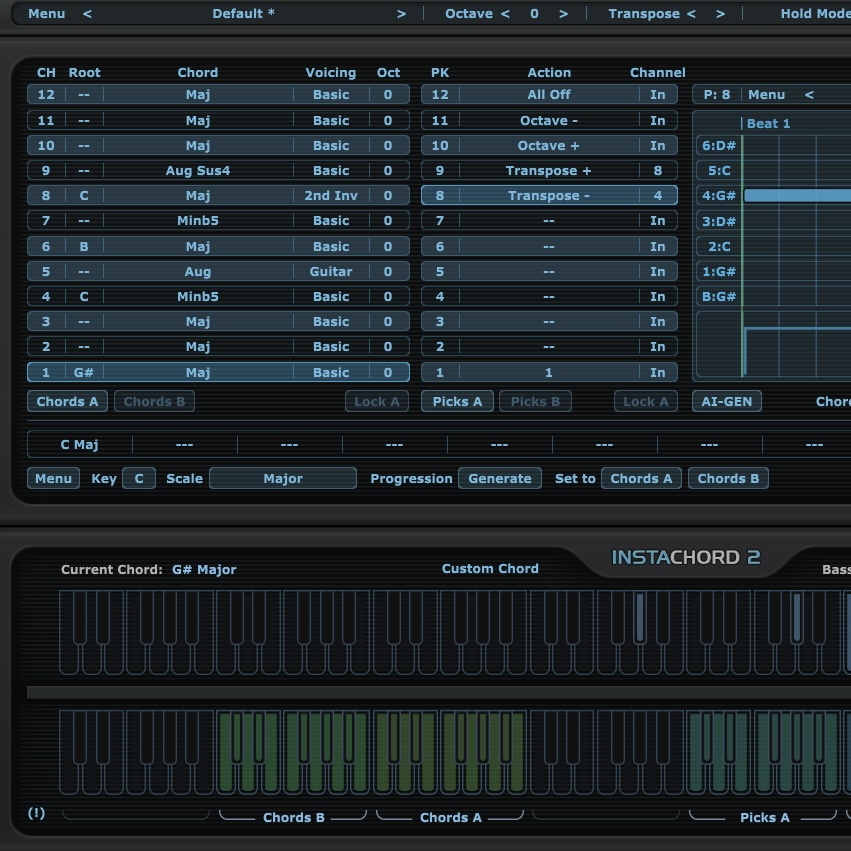851x851 pixels.
Task: Click the G# note bar in pattern grid
Action: 796,196
